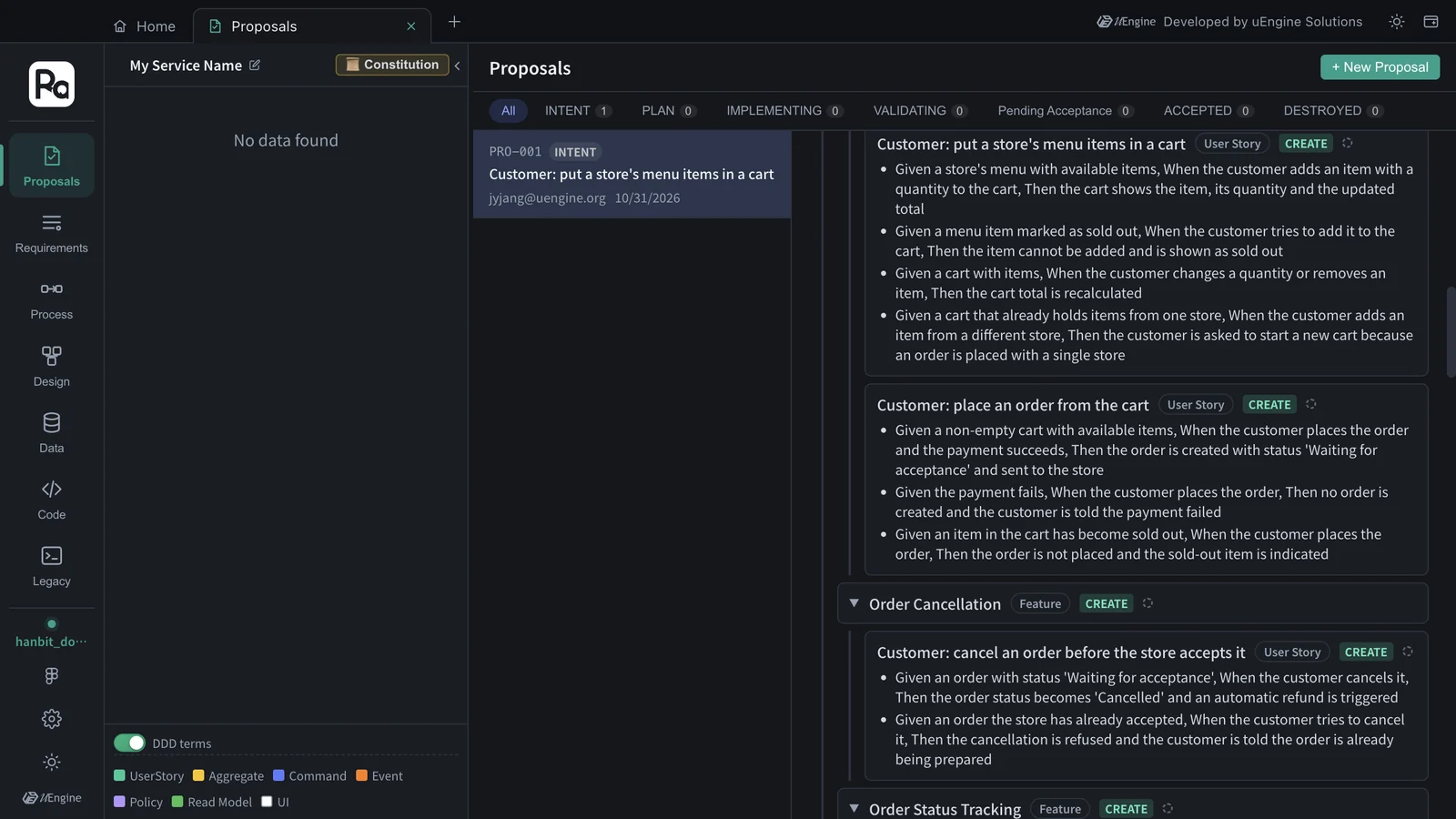Collapse the Order Status Tracking feature
Screen dimensions: 1456x819
click(854, 808)
